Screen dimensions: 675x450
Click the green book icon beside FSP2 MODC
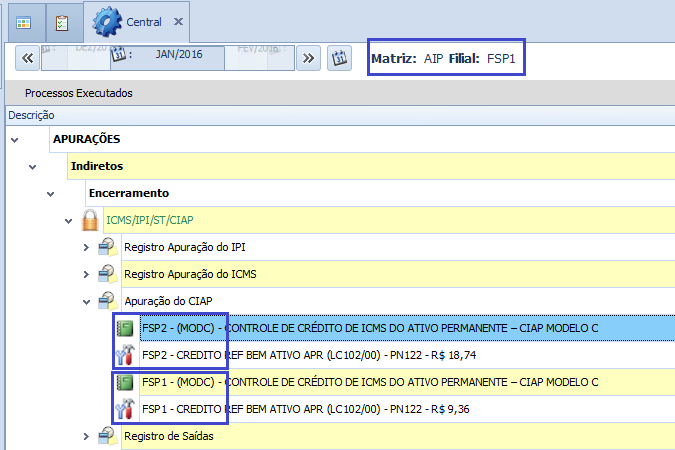pos(126,327)
